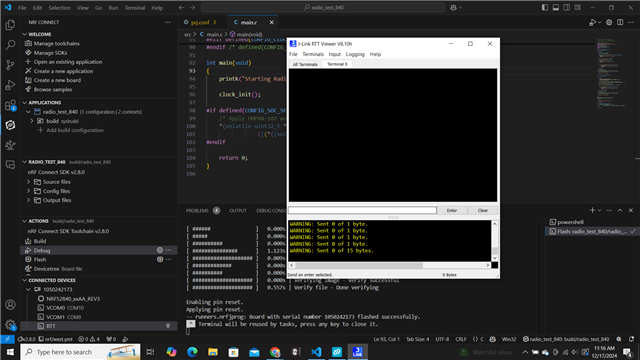
Task: Open Logging menu in RTT Viewer
Action: 355,54
